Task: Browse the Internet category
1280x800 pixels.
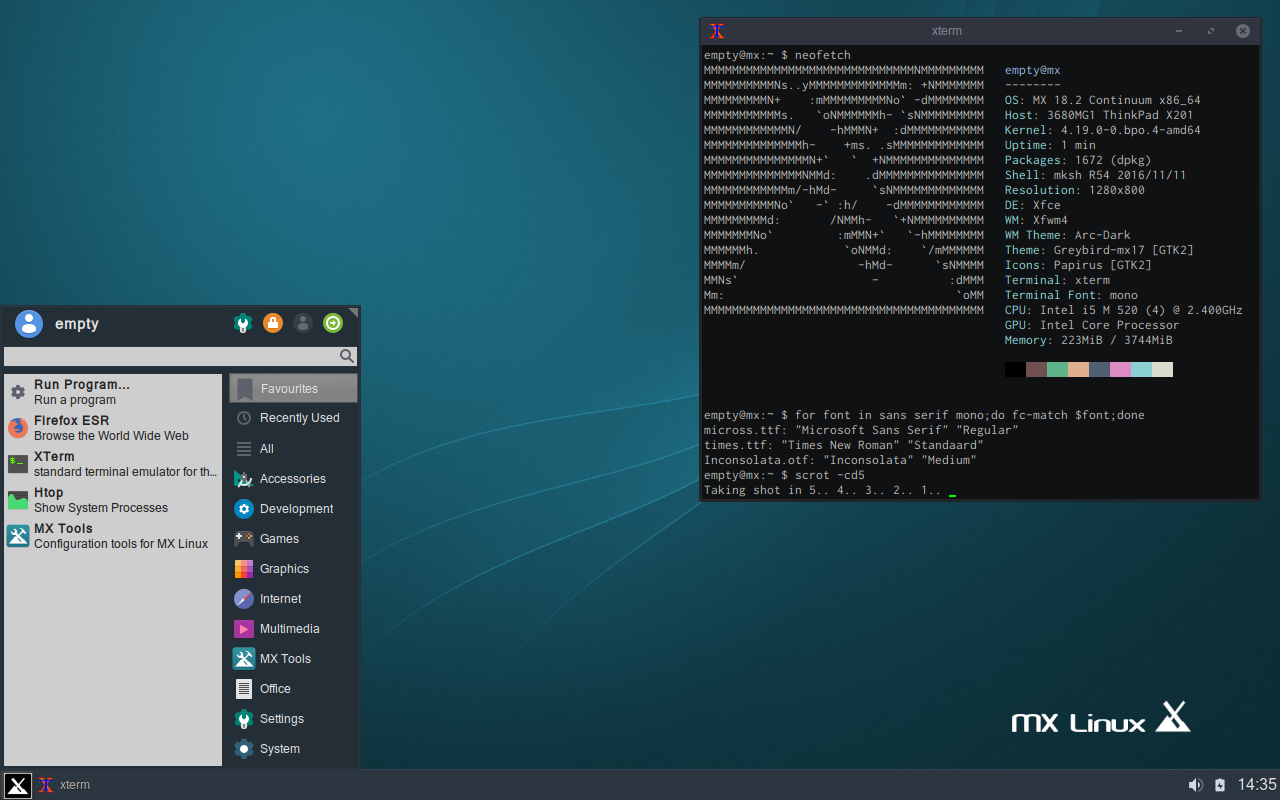Action: point(293,599)
